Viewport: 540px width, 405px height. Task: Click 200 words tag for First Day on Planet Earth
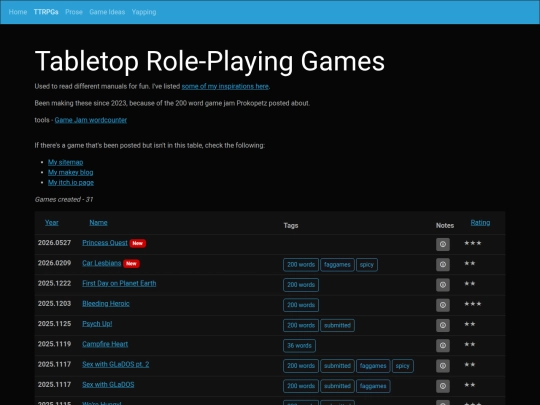[x=301, y=285]
